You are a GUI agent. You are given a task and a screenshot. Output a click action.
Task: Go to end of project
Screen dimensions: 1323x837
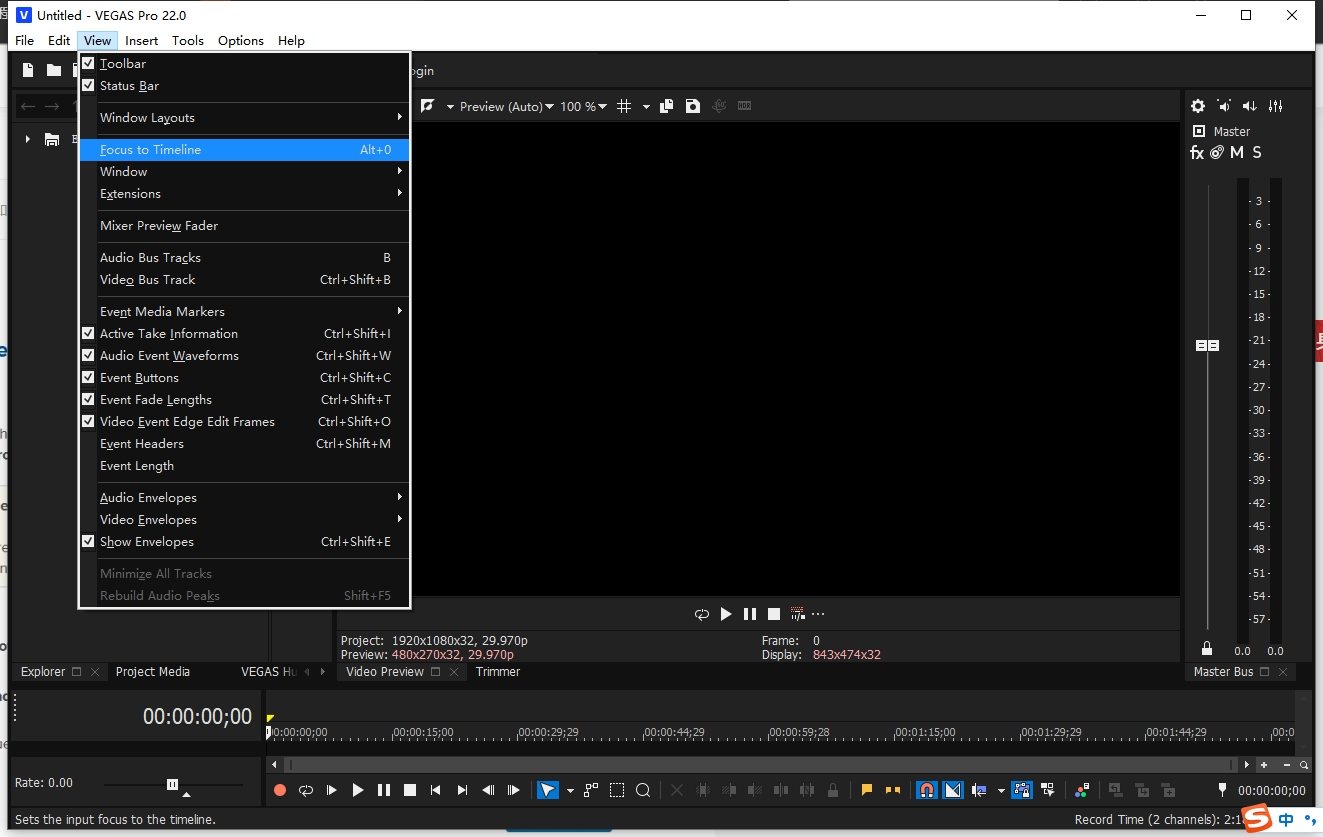(462, 790)
